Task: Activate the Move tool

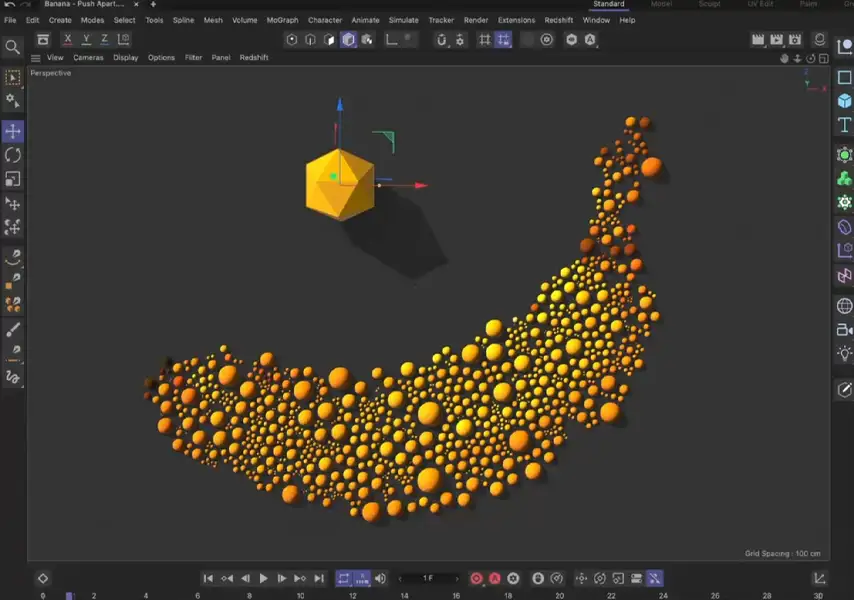Action: tap(13, 130)
